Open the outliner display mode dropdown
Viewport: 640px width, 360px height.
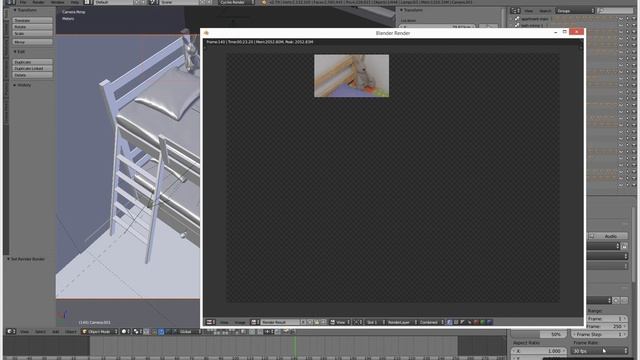click(x=574, y=11)
